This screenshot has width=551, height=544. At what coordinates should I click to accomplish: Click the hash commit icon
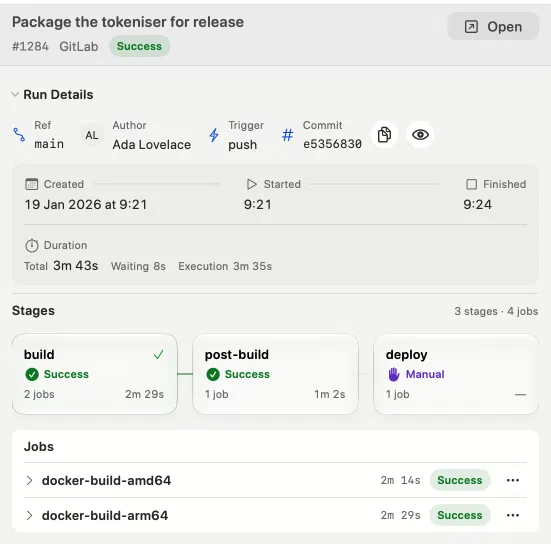(x=287, y=135)
